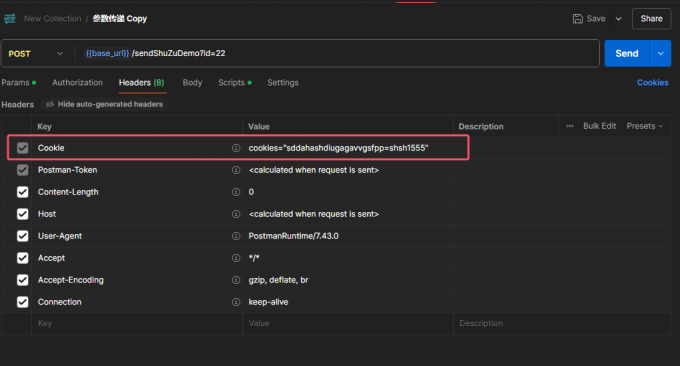Image resolution: width=680 pixels, height=366 pixels.
Task: Uncheck the Accept-Encoding header checkbox
Action: tap(23, 280)
